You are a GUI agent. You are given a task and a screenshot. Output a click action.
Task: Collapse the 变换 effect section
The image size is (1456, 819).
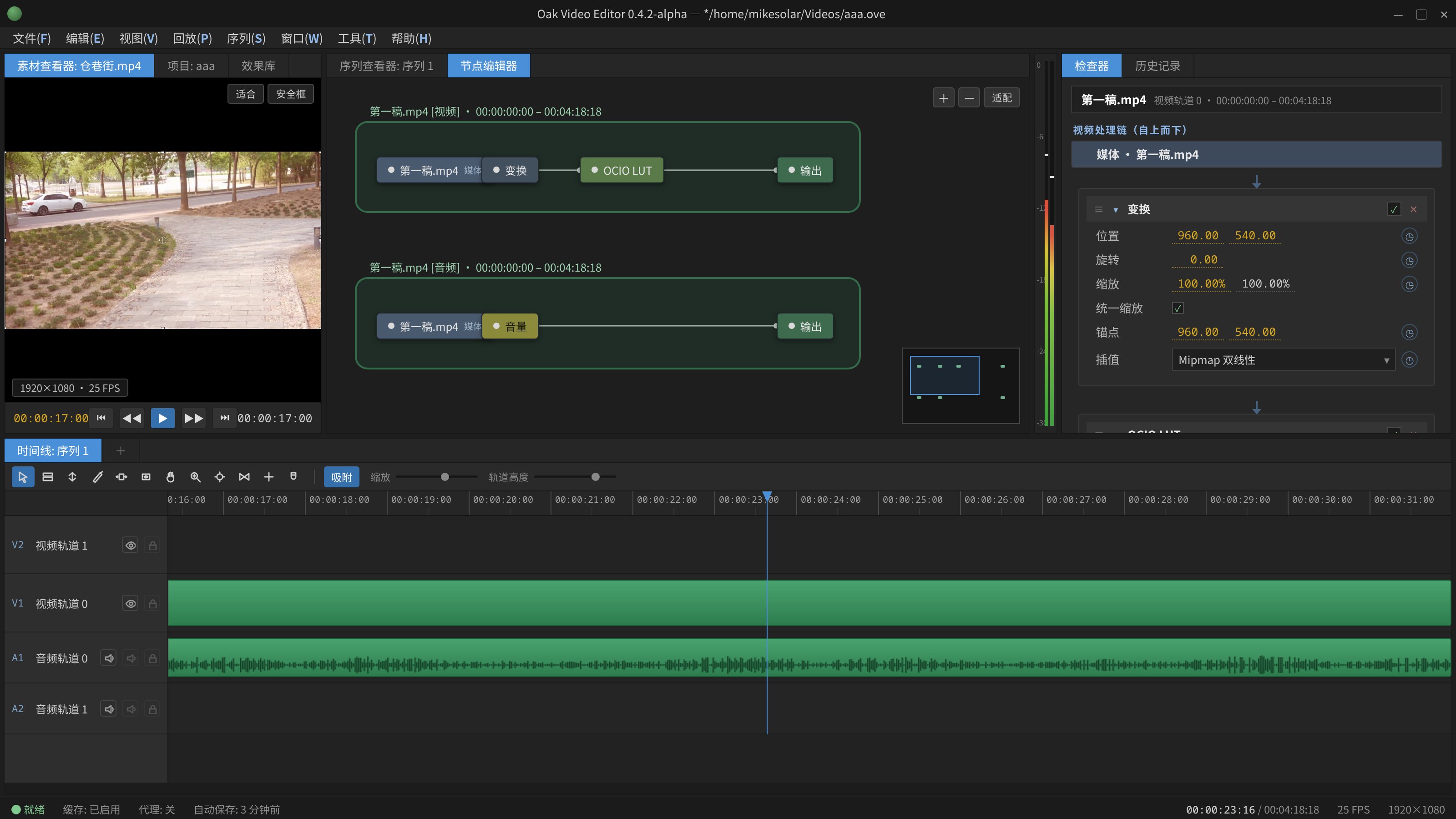coord(1116,210)
